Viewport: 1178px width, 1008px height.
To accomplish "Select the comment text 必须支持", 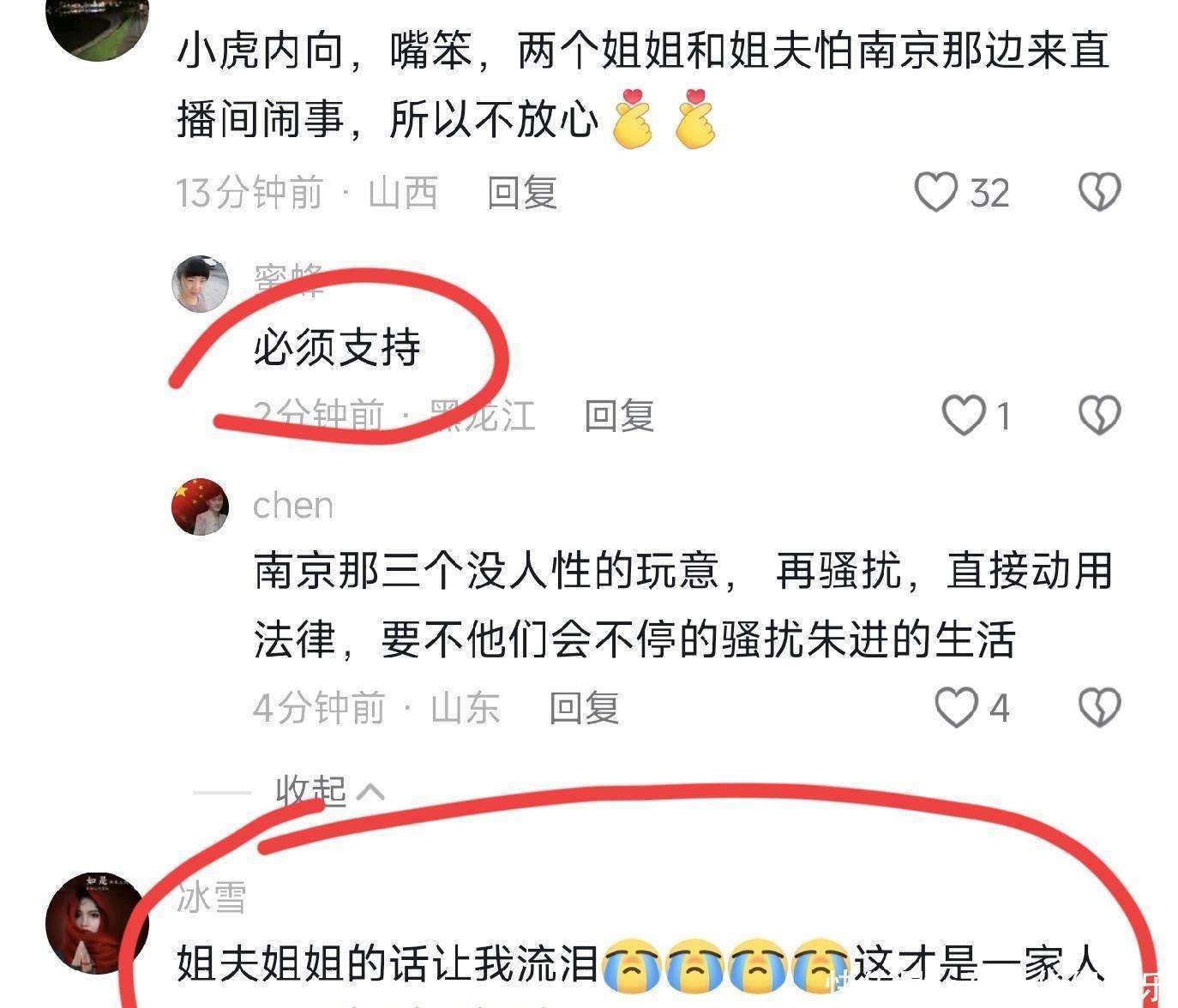I will pos(337,348).
